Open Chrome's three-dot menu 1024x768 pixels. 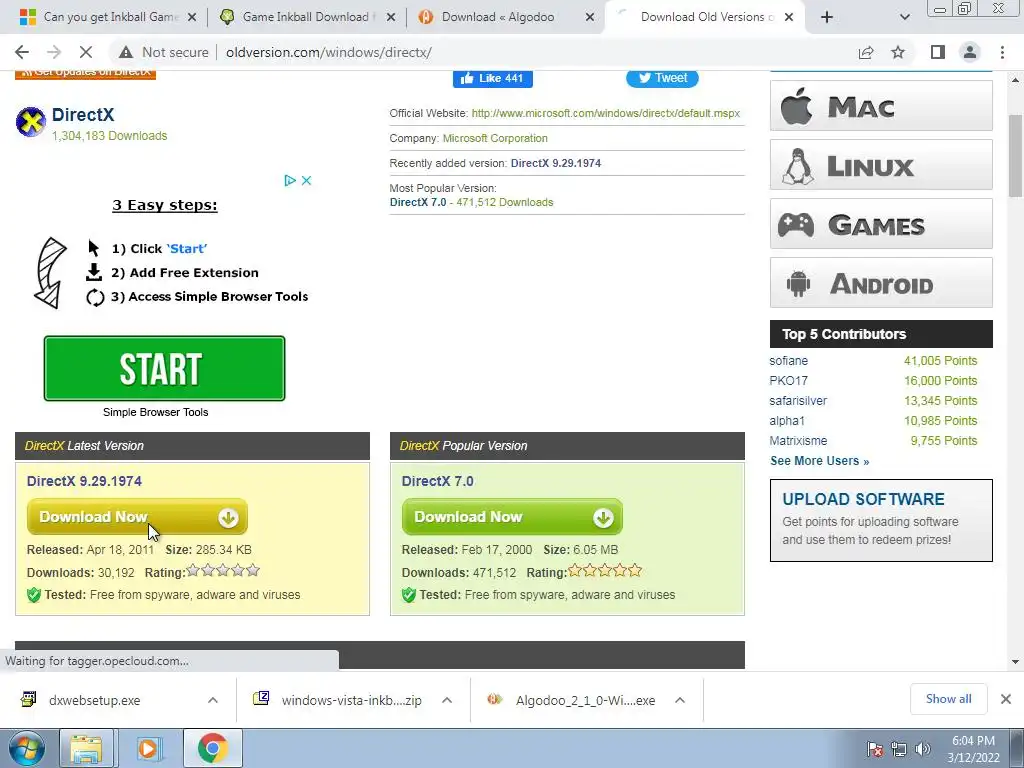tap(1002, 52)
